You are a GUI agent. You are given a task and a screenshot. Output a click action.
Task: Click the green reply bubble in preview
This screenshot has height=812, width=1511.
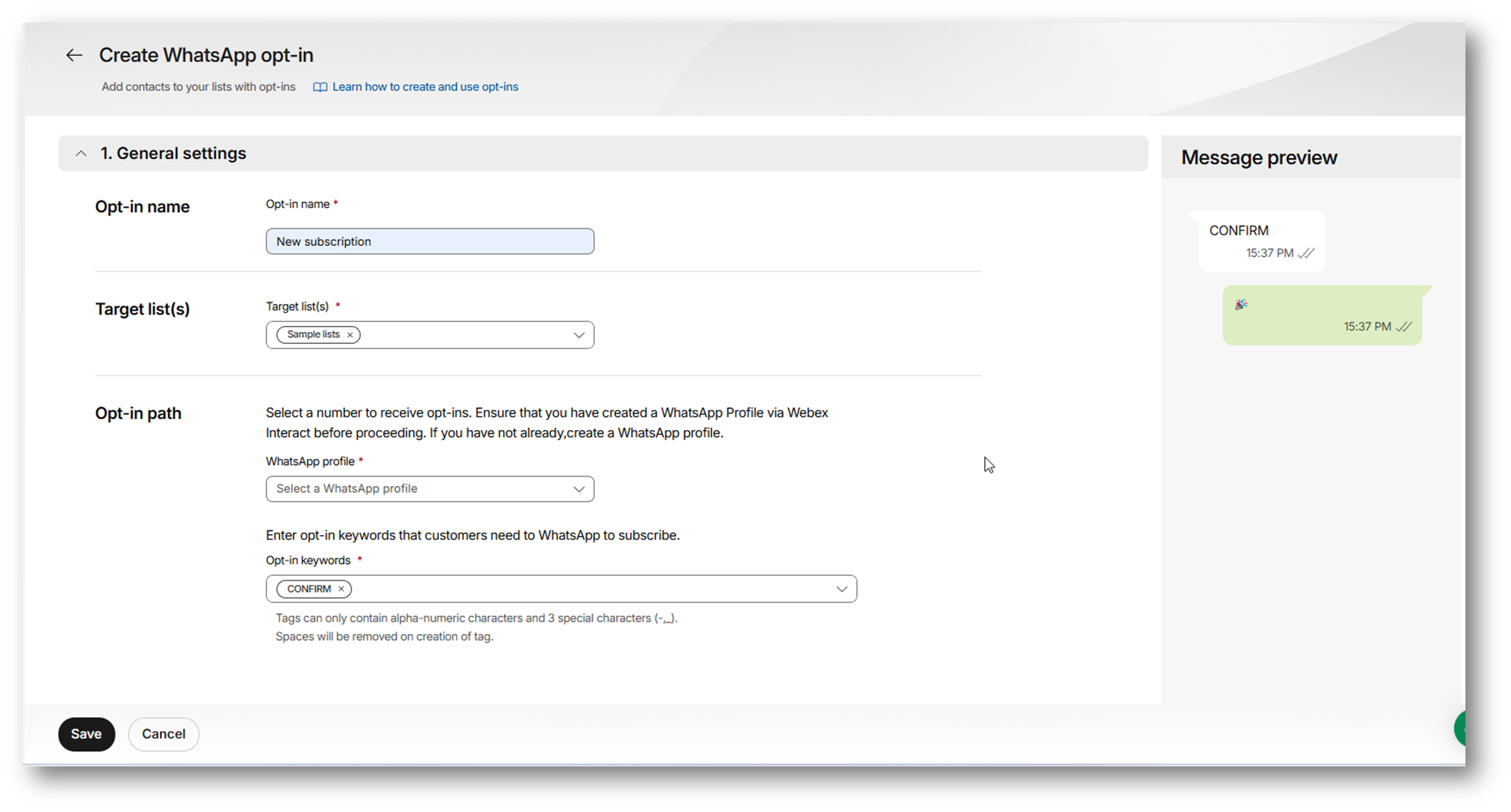[x=1322, y=315]
